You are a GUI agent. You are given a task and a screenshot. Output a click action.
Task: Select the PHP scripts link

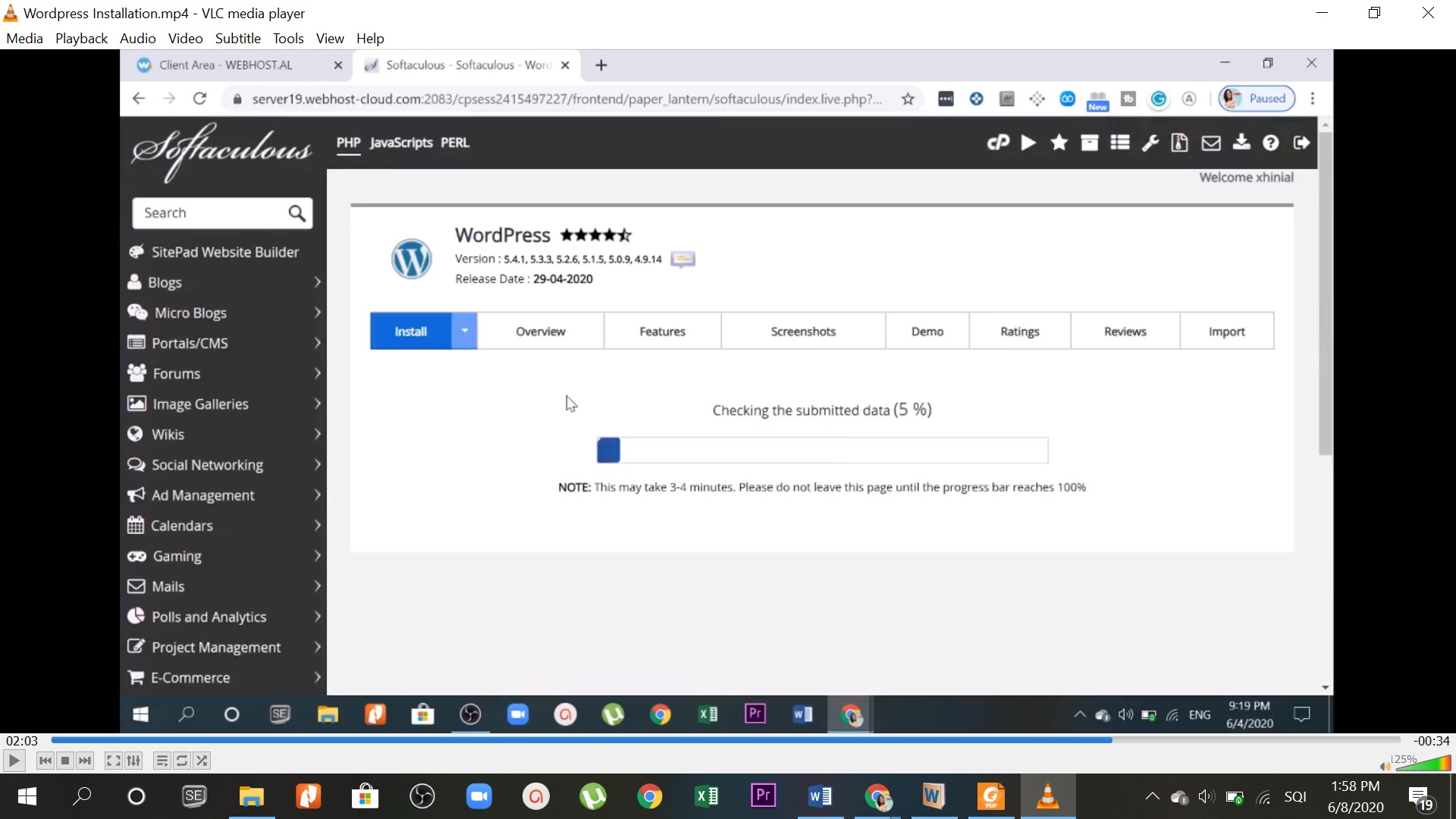(x=348, y=143)
